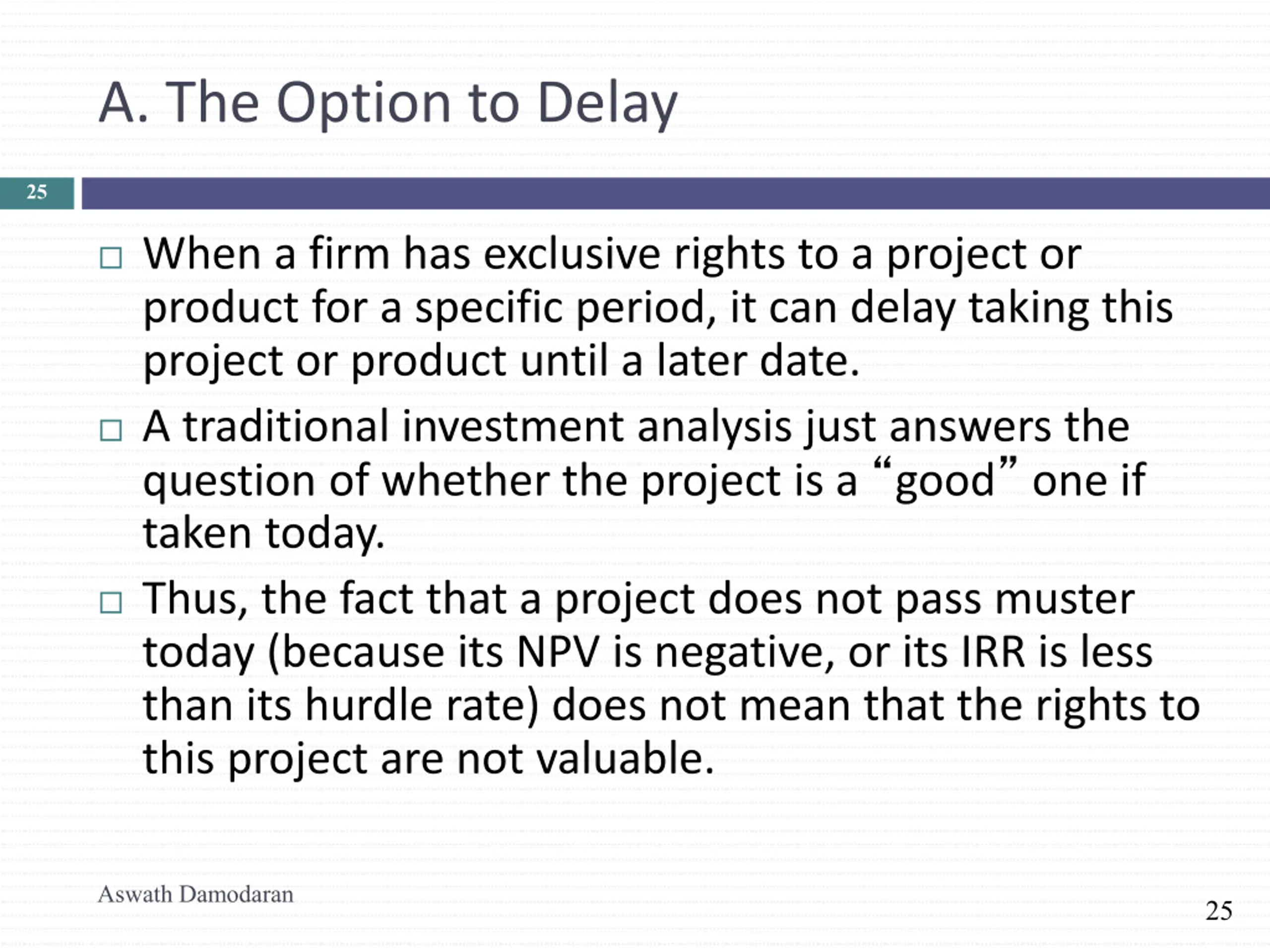Click the teal slide number 25 badge

pyautogui.click(x=37, y=193)
